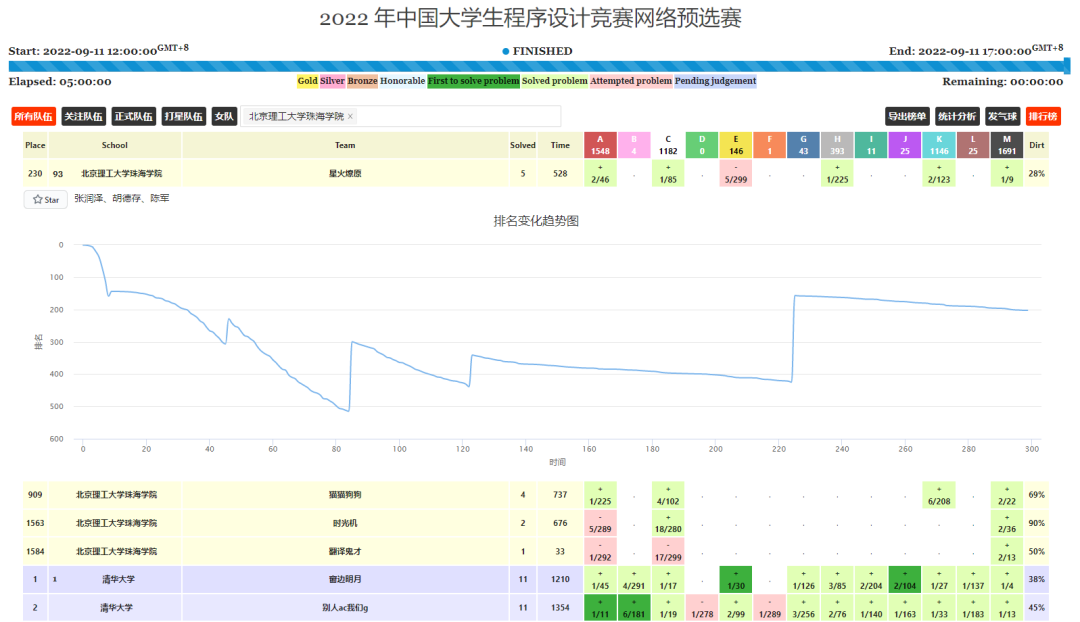
Task: Select the 所有队伍 filter
Action: pos(33,116)
